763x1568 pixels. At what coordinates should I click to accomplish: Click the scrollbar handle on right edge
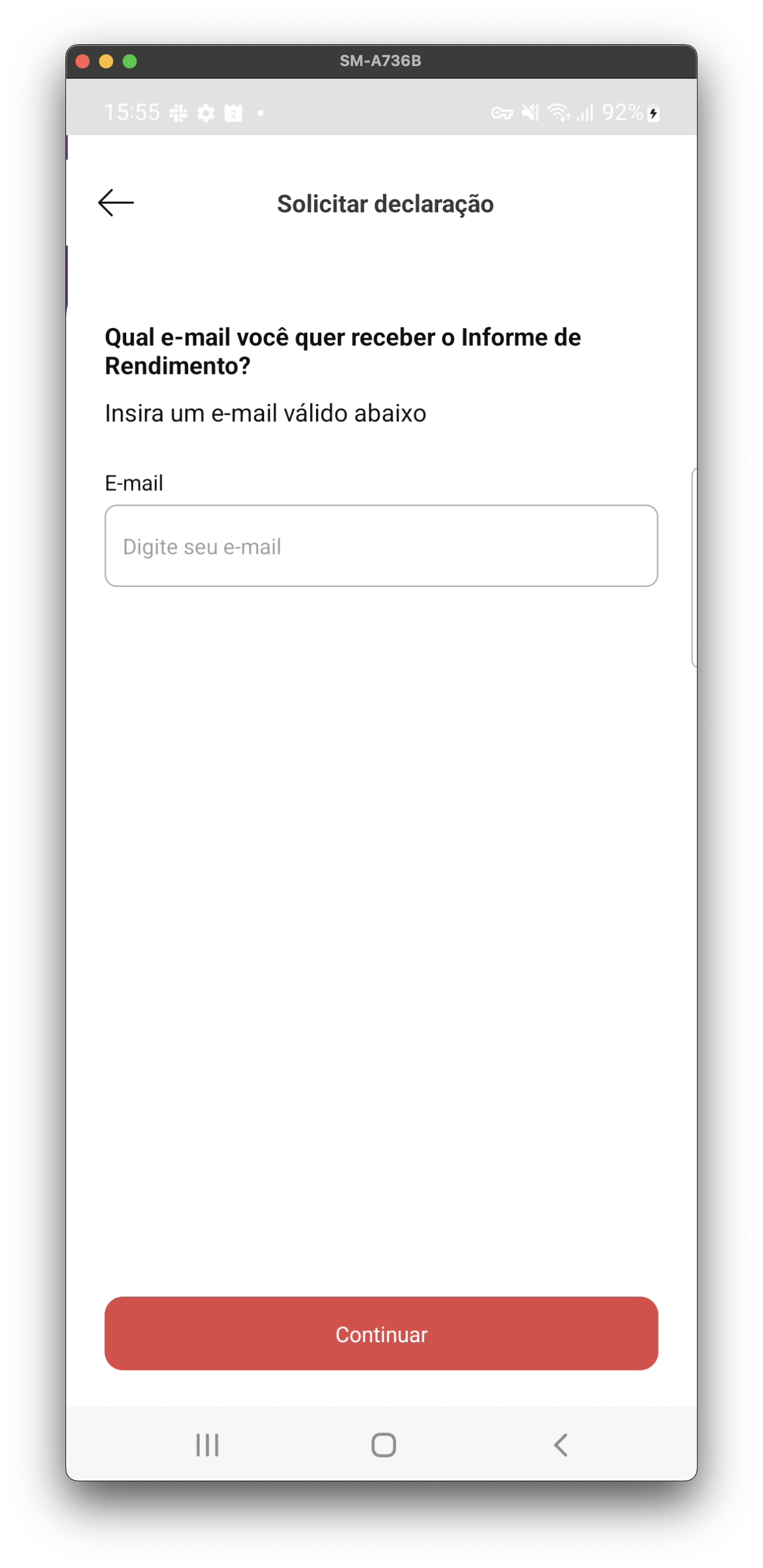click(x=693, y=568)
